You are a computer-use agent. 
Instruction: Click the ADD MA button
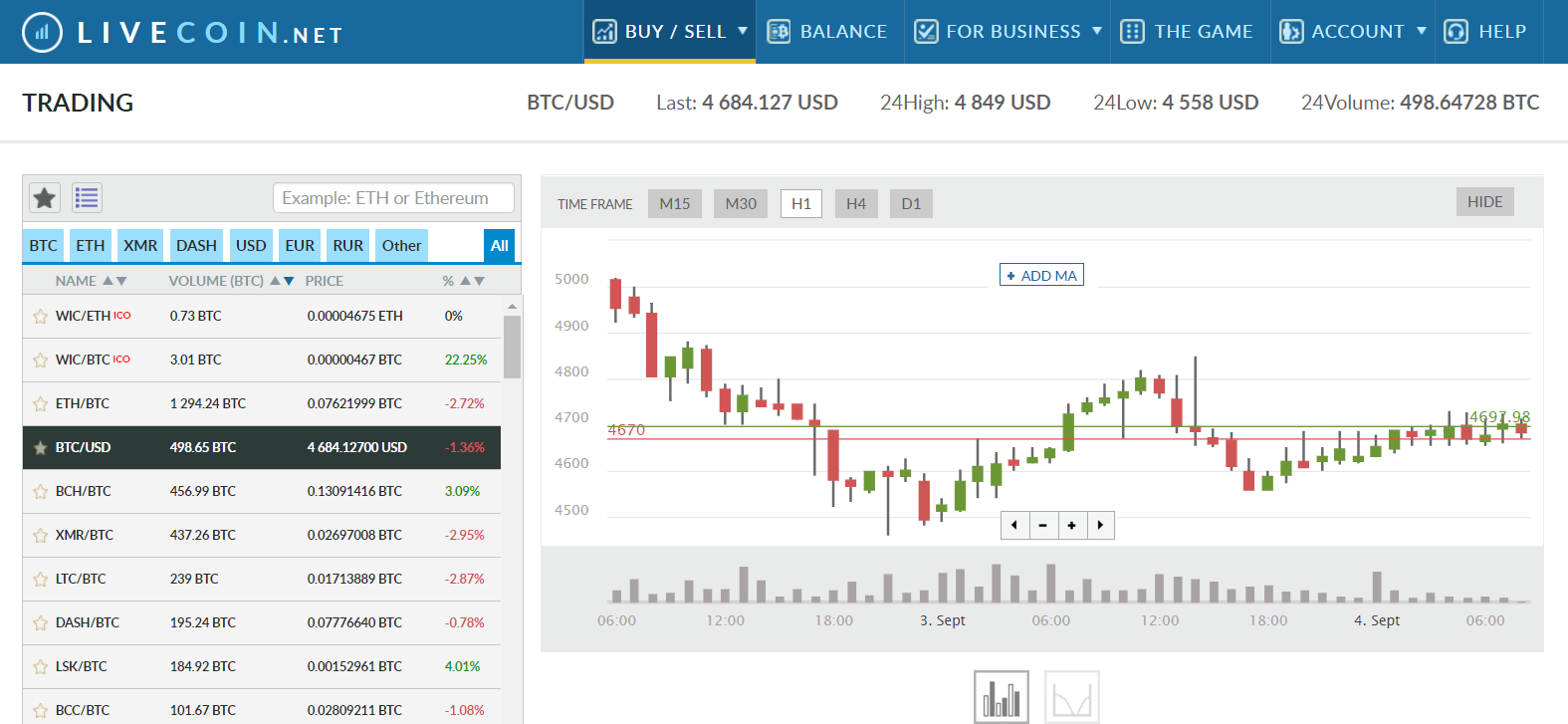1041,275
